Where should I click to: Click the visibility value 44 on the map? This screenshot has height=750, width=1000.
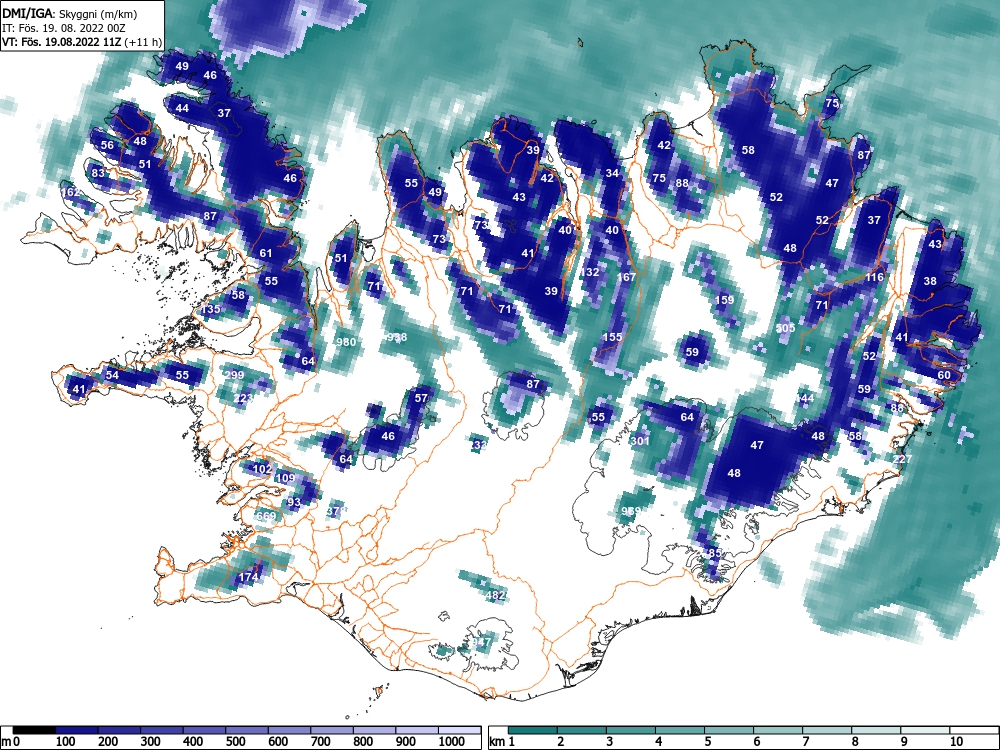[x=182, y=108]
